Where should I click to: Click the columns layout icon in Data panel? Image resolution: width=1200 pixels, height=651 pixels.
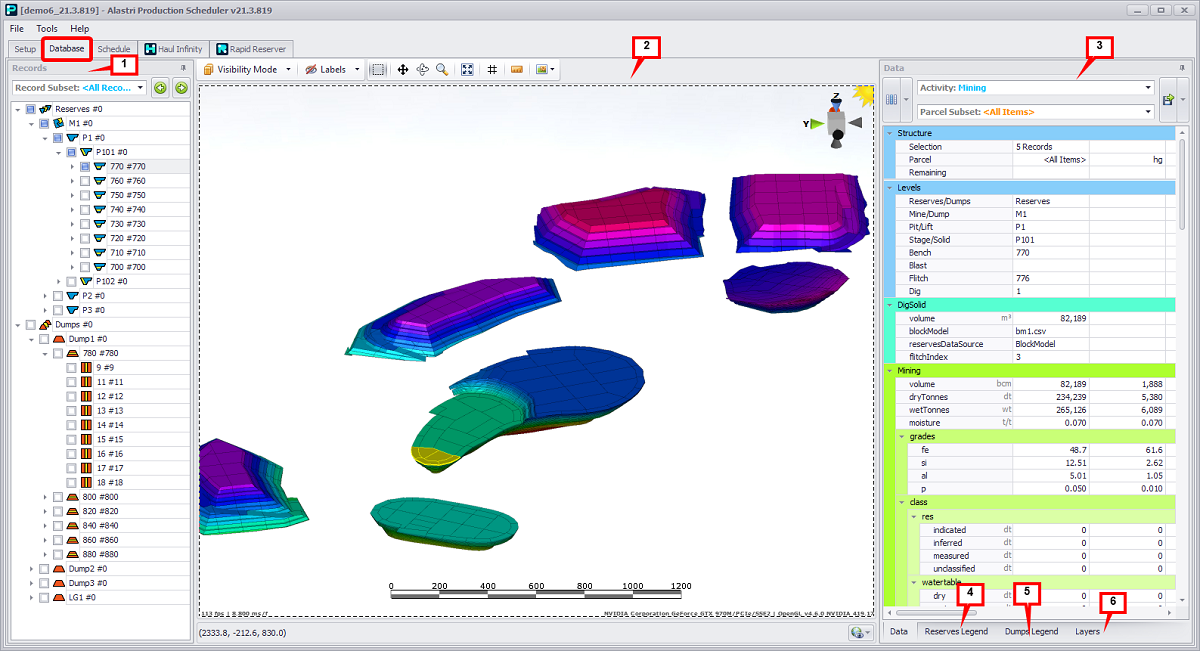click(x=892, y=100)
